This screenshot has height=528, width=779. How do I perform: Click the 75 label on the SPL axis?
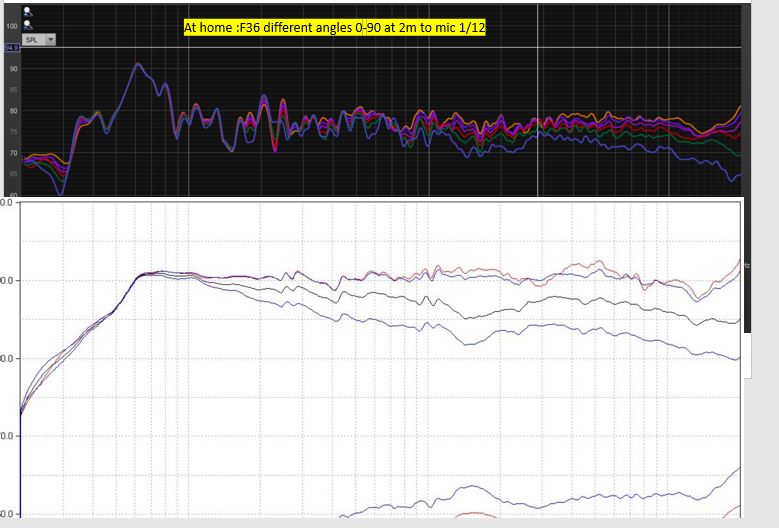(x=13, y=132)
